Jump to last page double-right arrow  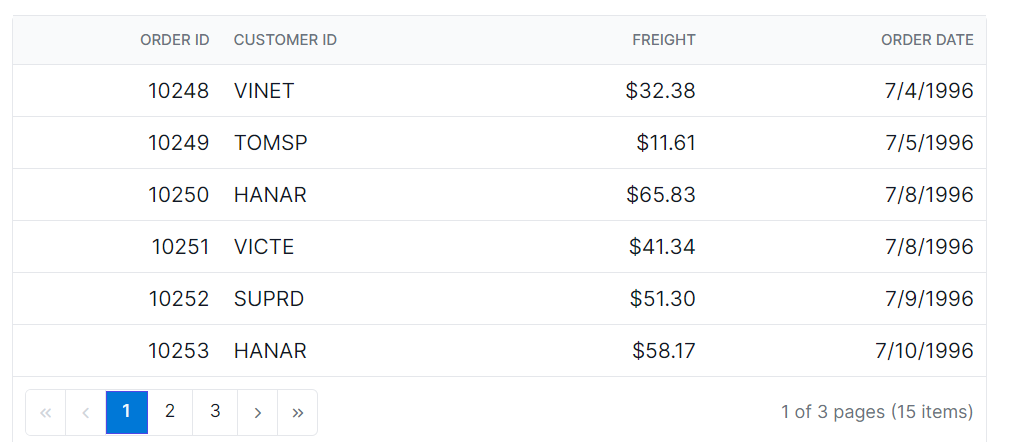pyautogui.click(x=297, y=412)
